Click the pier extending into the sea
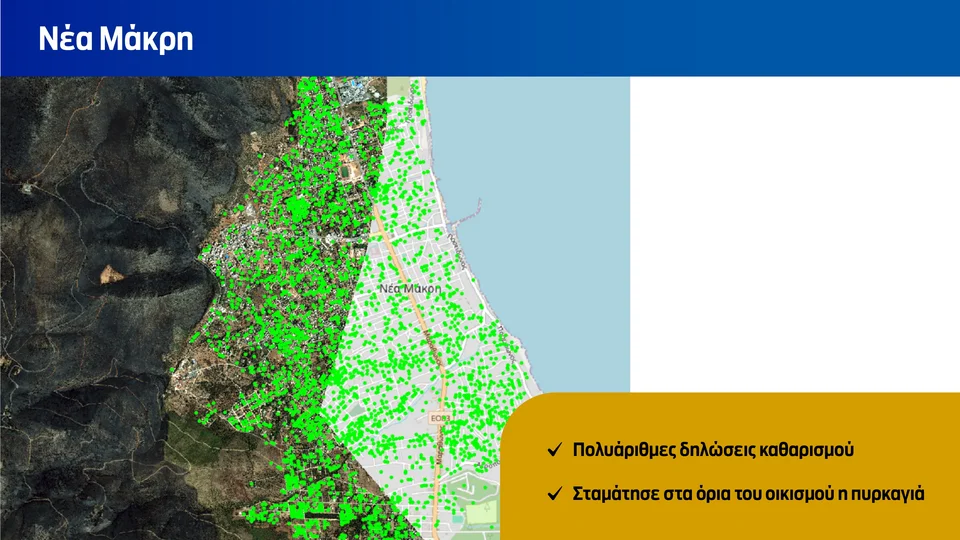Viewport: 960px width, 540px height. tap(465, 211)
